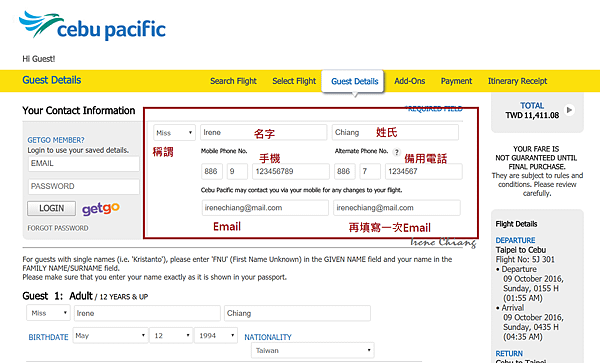Go to the Search Flight step
This screenshot has width=600, height=363.
click(x=233, y=81)
